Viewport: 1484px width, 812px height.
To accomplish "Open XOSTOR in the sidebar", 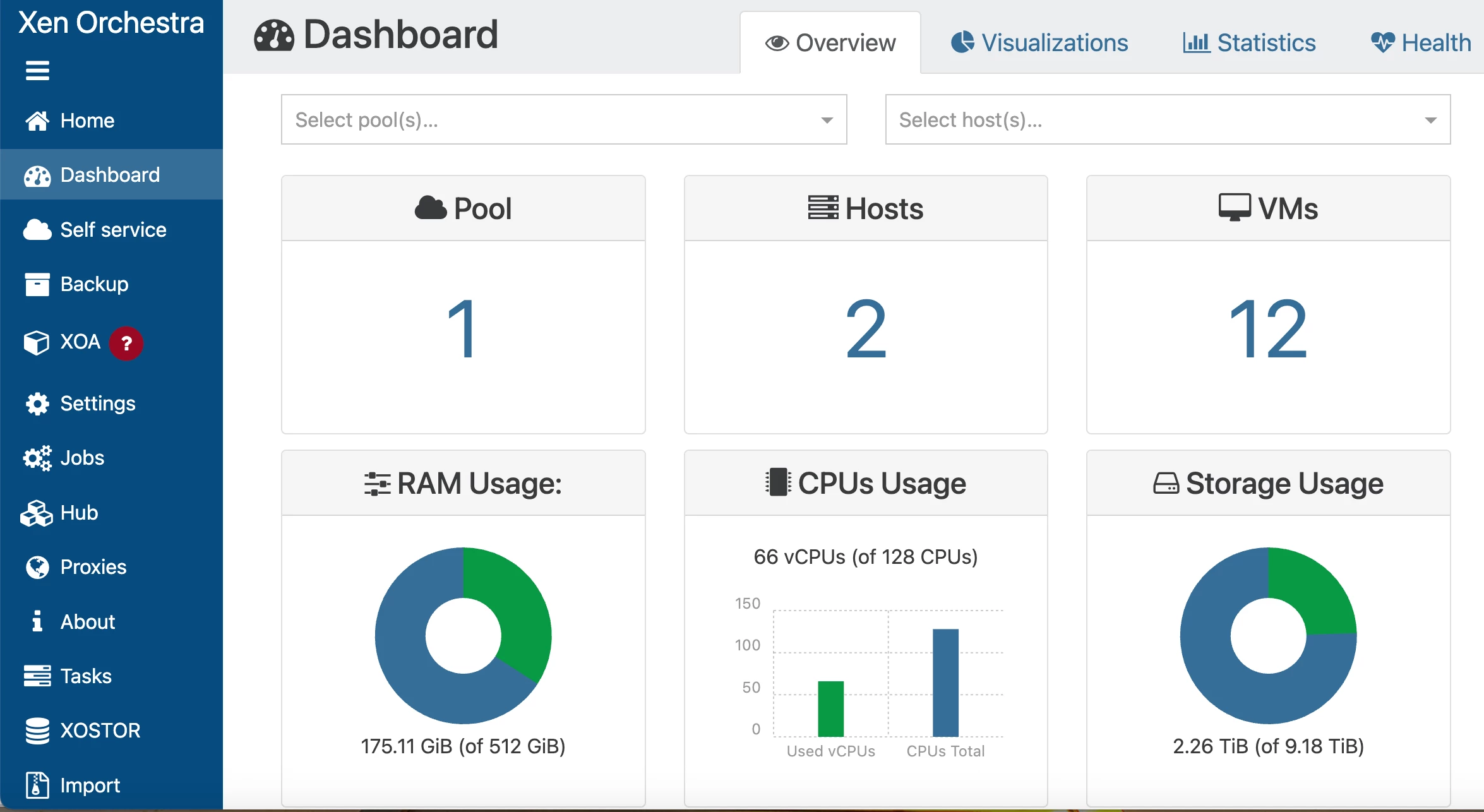I will pyautogui.click(x=111, y=731).
